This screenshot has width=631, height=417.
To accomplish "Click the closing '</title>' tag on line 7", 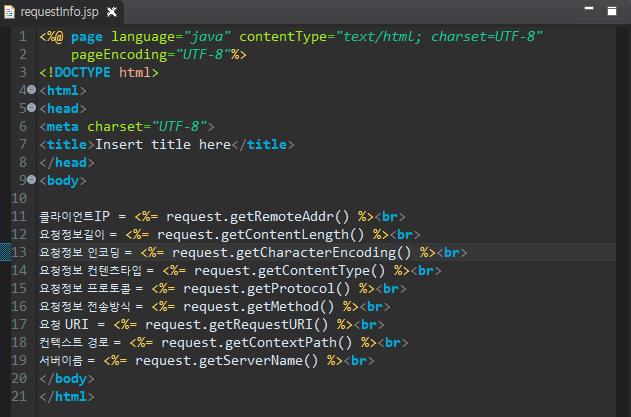I will click(263, 145).
